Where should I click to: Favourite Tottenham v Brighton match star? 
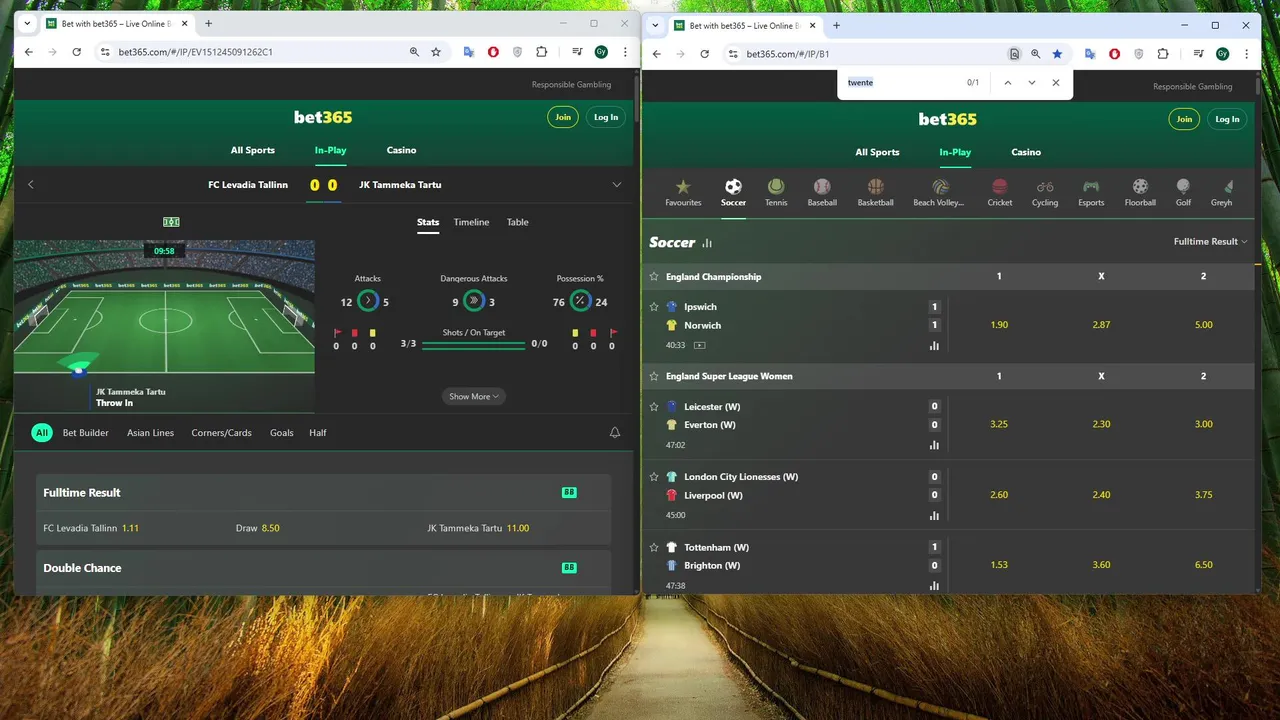(654, 547)
